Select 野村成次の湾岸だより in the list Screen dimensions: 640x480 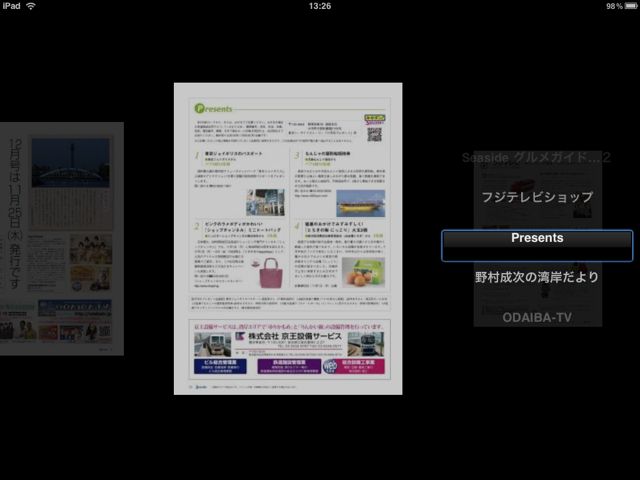(x=537, y=277)
